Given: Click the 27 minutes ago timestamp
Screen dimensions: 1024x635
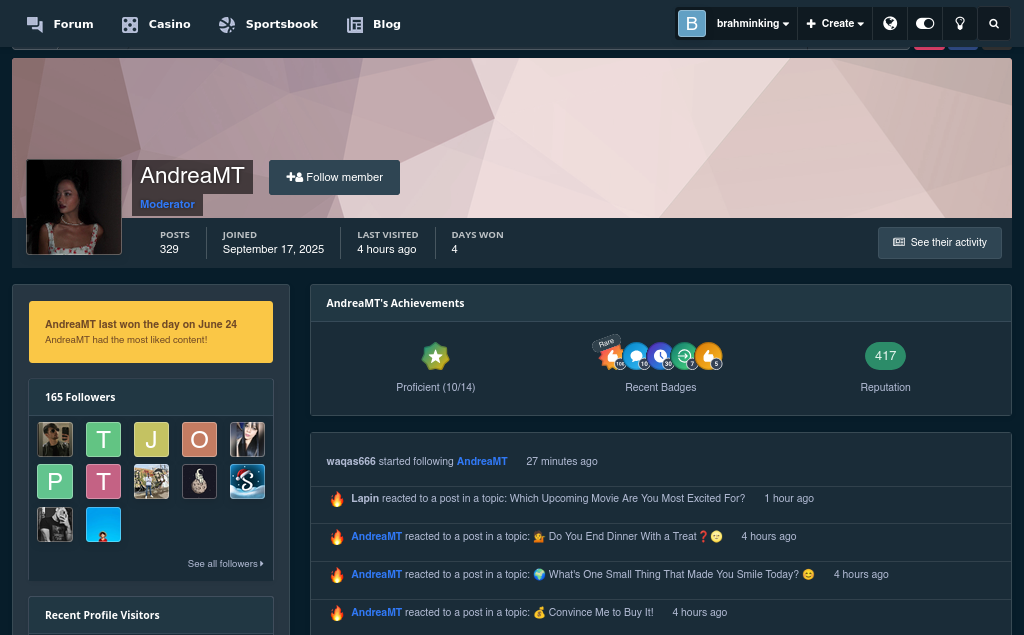Looking at the screenshot, I should (562, 461).
